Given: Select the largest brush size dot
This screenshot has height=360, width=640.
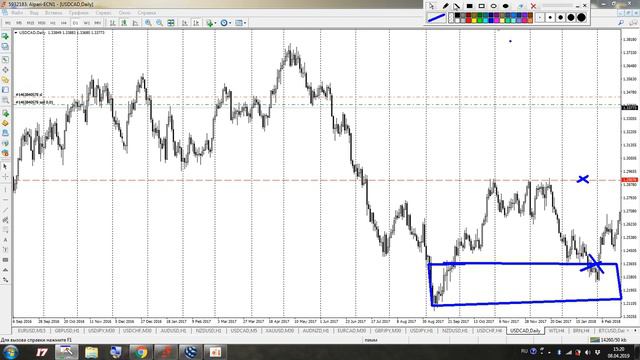Looking at the screenshot, I should pos(582,18).
